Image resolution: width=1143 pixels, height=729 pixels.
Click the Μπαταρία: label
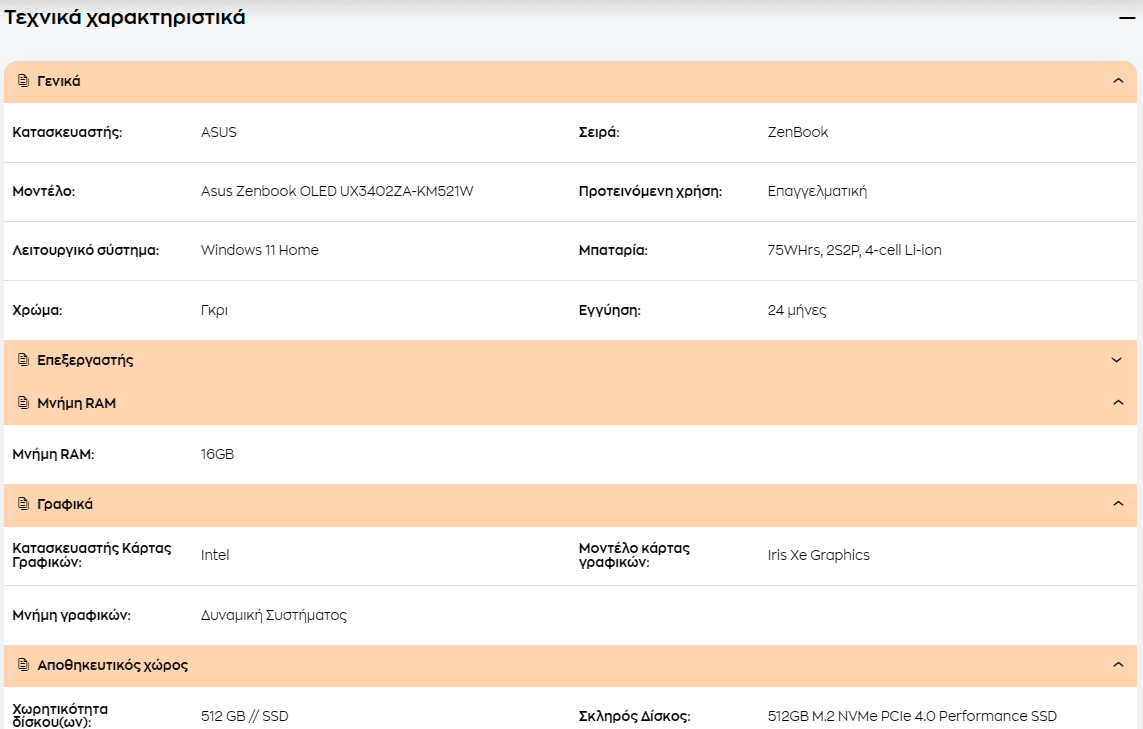coord(613,250)
